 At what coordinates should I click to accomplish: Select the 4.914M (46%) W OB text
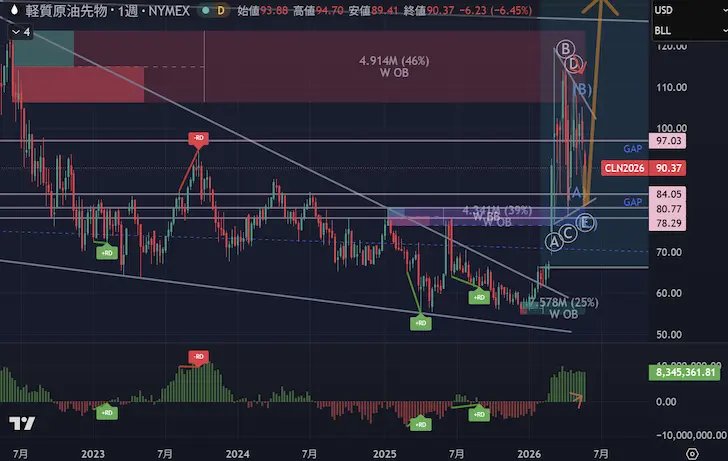point(394,66)
